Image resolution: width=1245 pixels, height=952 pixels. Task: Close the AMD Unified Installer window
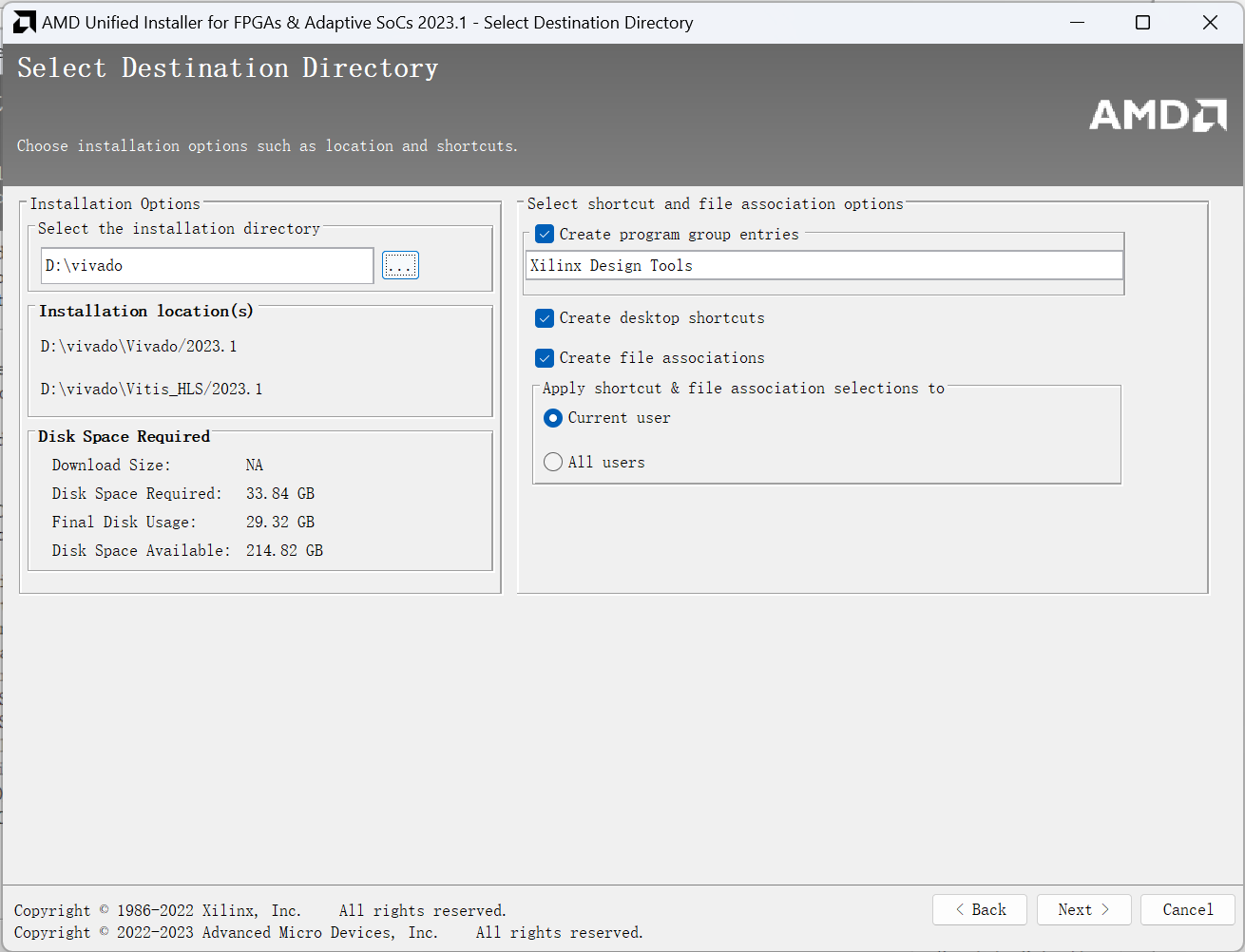1210,22
